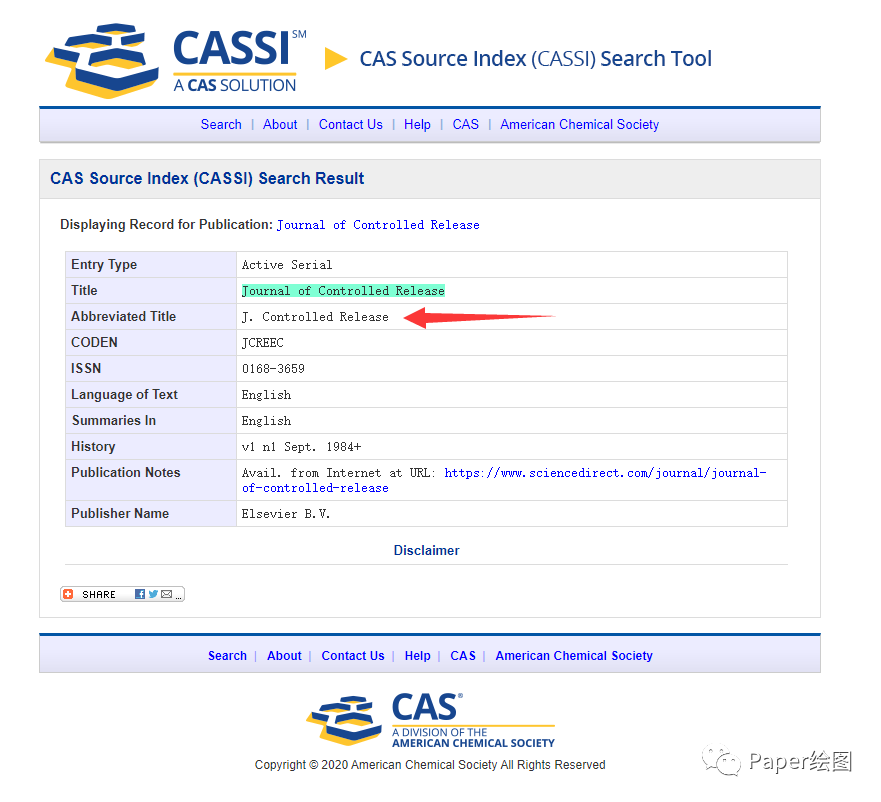The height and width of the screenshot is (802, 881).
Task: Open the Search link in footer navigation
Action: [227, 656]
